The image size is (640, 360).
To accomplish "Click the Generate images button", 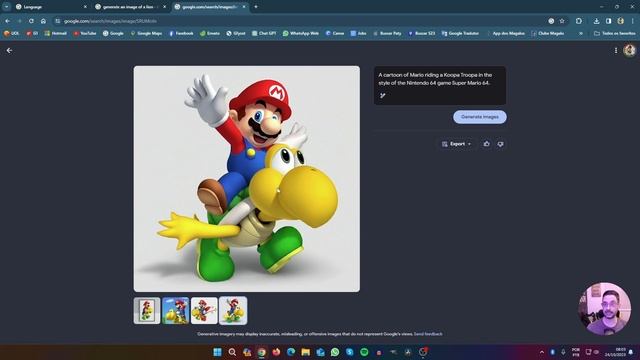I will [480, 117].
